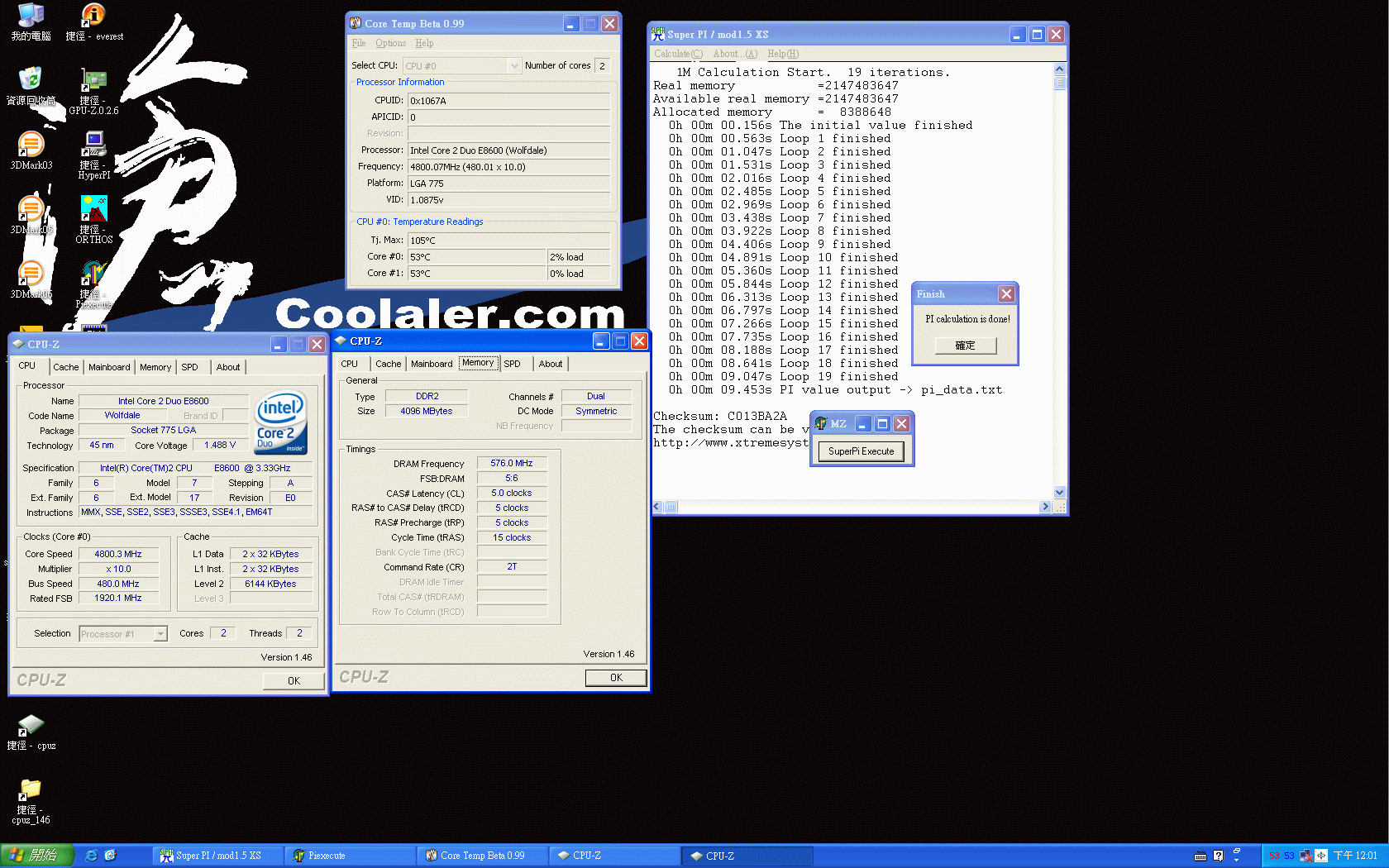Select Memory tab in left CPU-Z
The width and height of the screenshot is (1389, 868).
point(155,367)
